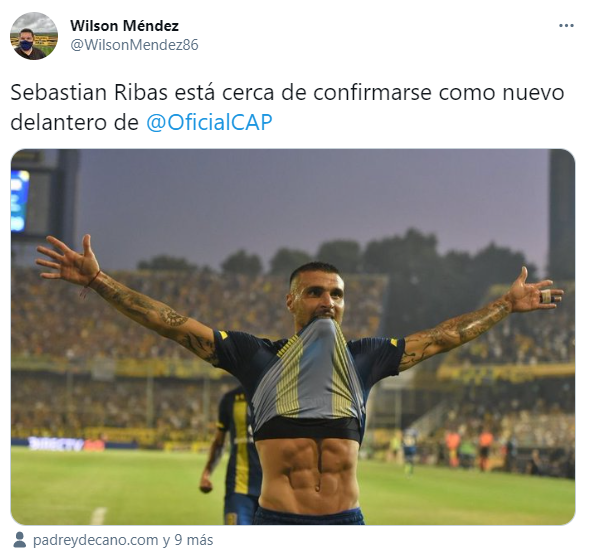The height and width of the screenshot is (552, 589).
Task: Click the player's exposed abs in photo
Action: [x=312, y=473]
